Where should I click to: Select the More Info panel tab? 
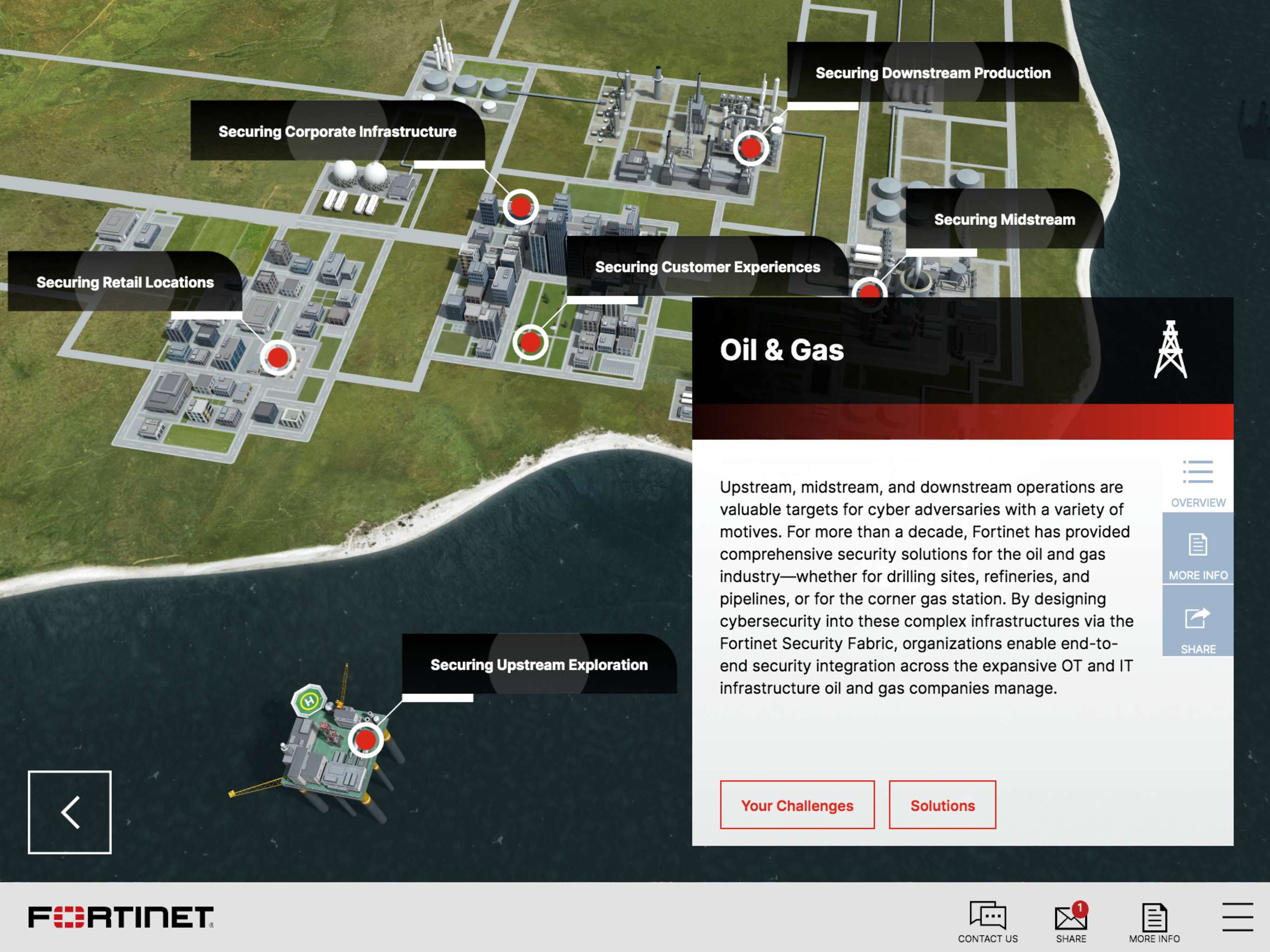(x=1197, y=549)
